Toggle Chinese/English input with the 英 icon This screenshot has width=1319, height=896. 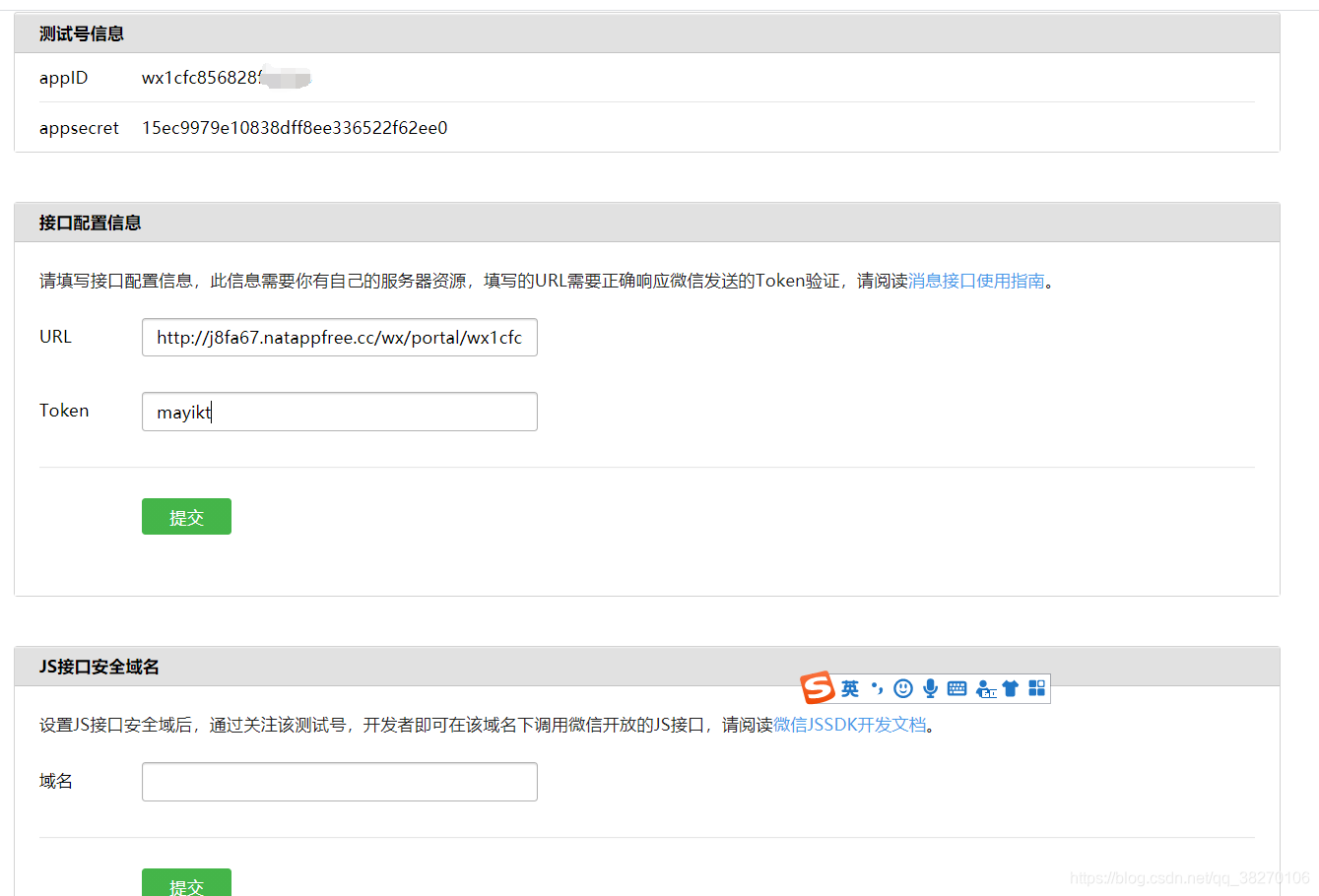pyautogui.click(x=849, y=688)
